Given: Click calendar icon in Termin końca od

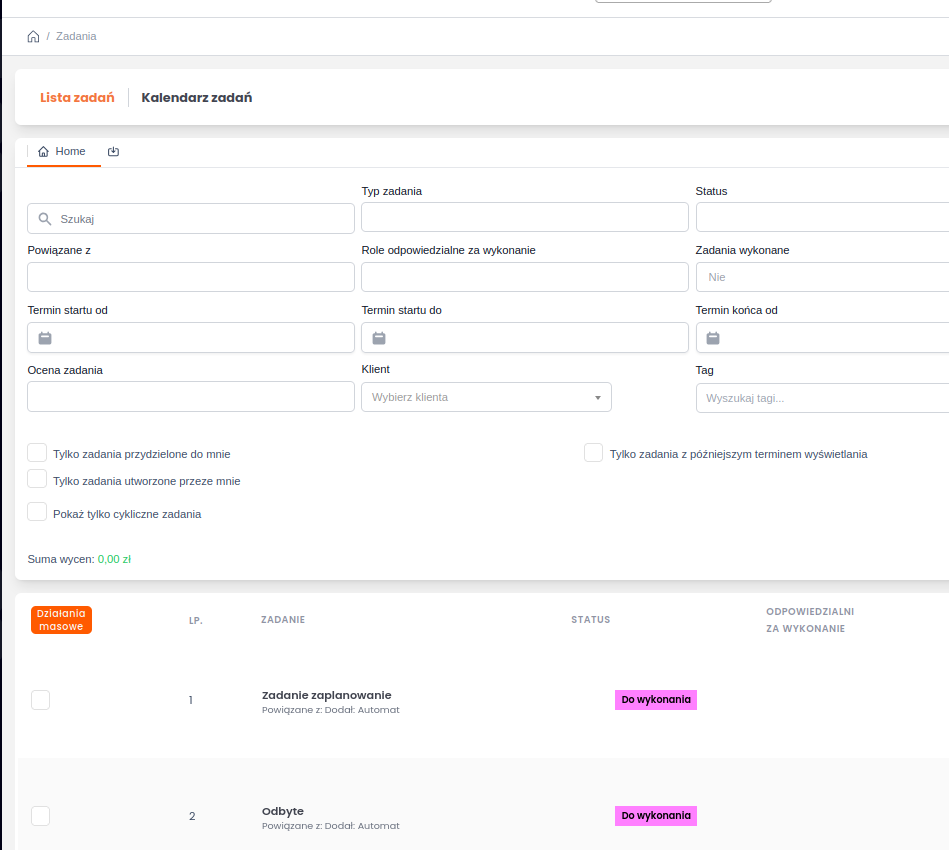Looking at the screenshot, I should tap(713, 338).
